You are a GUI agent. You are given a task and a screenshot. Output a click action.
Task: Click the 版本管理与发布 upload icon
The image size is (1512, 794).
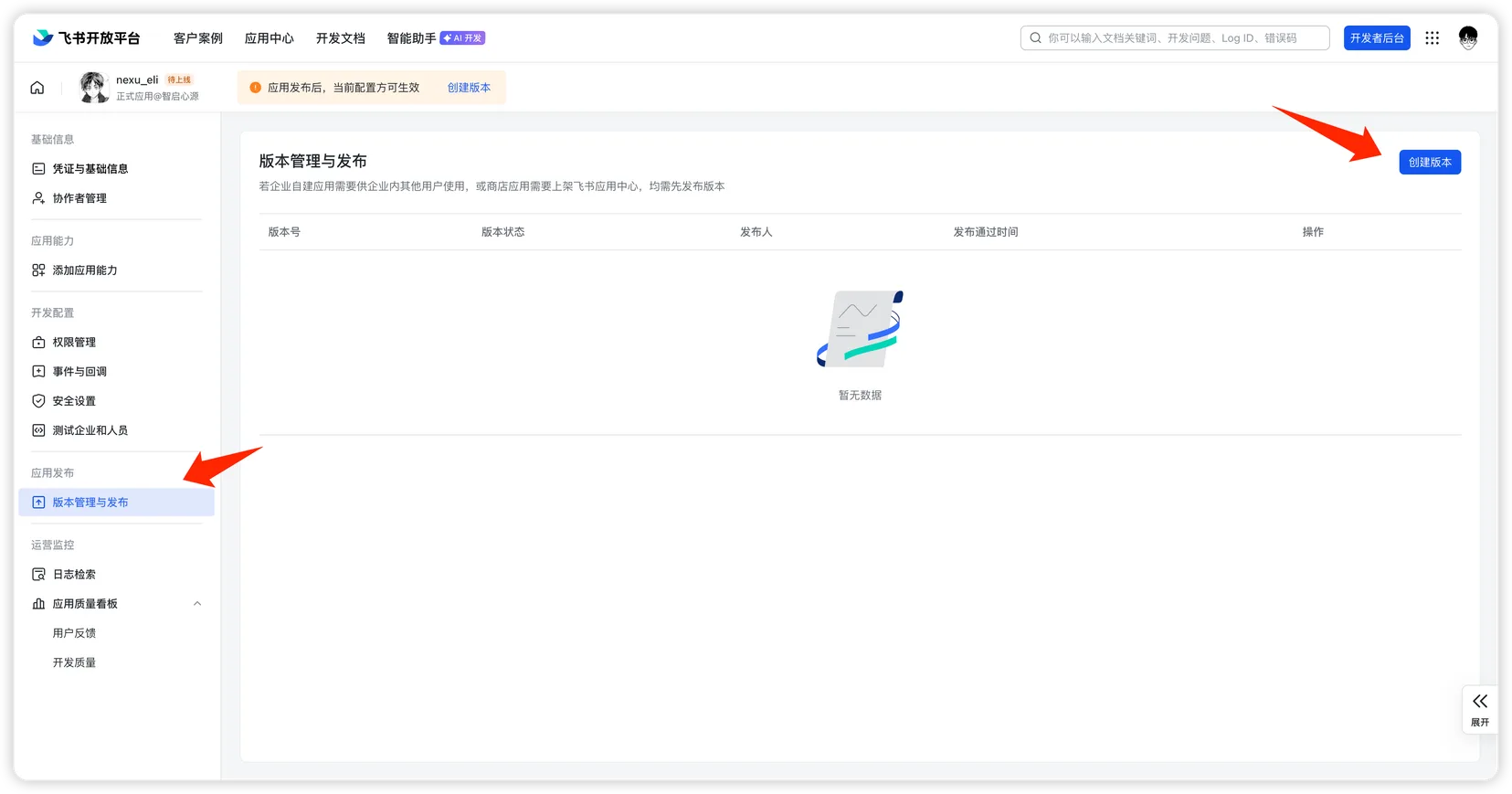click(x=38, y=503)
